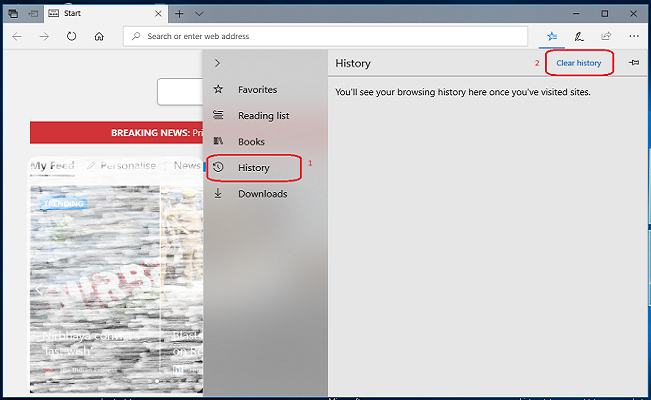This screenshot has width=651, height=400.
Task: Select the Start tab
Action: [105, 13]
